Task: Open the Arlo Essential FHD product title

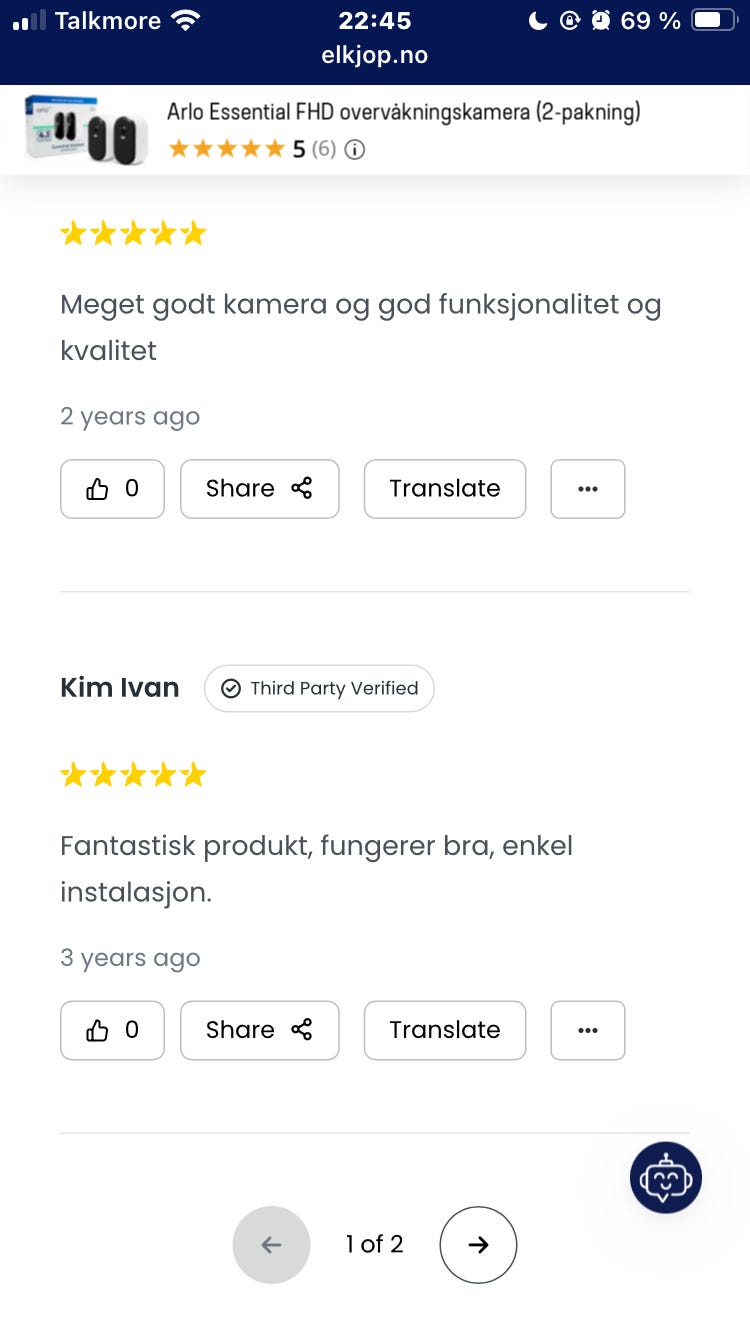Action: pyautogui.click(x=403, y=112)
